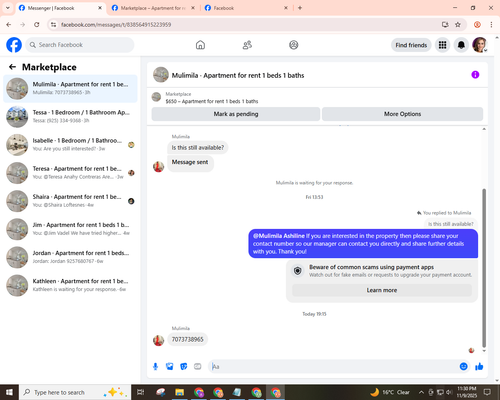This screenshot has width=500, height=400.
Task: Open the tab search dropdown arrow
Action: (8, 8)
